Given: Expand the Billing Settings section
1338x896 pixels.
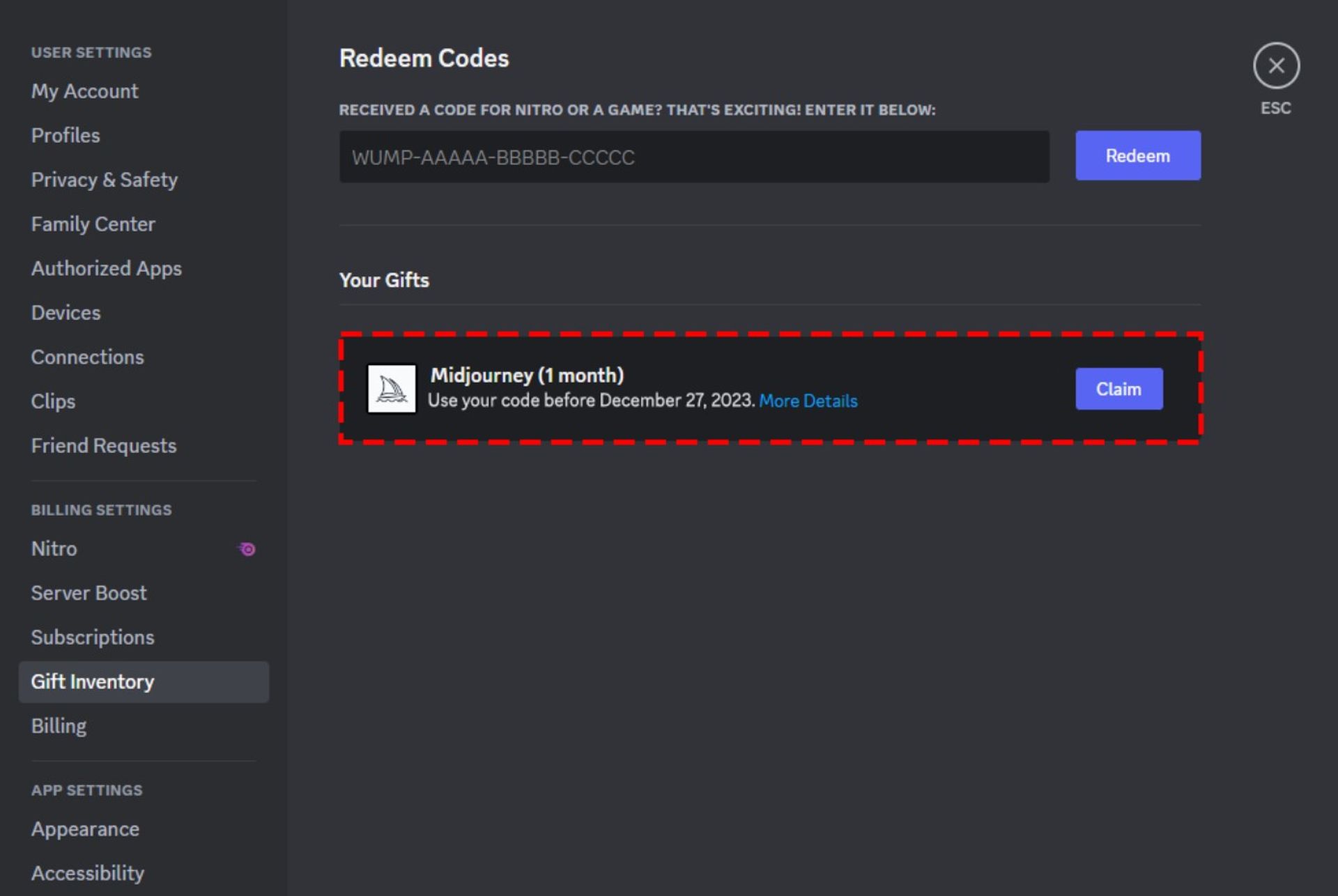Looking at the screenshot, I should (101, 509).
